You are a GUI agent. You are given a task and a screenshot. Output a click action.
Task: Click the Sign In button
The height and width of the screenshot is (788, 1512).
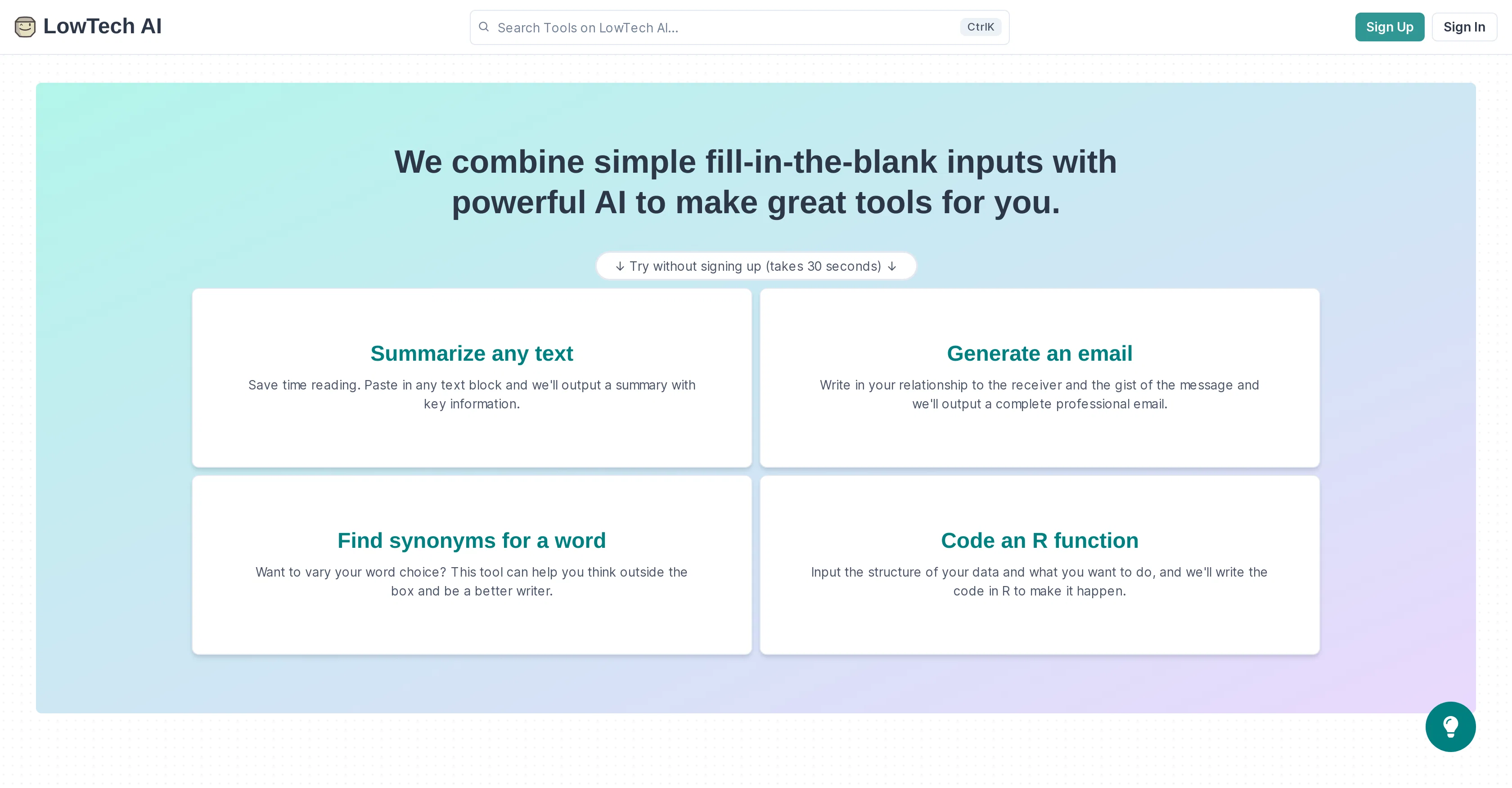1464,27
